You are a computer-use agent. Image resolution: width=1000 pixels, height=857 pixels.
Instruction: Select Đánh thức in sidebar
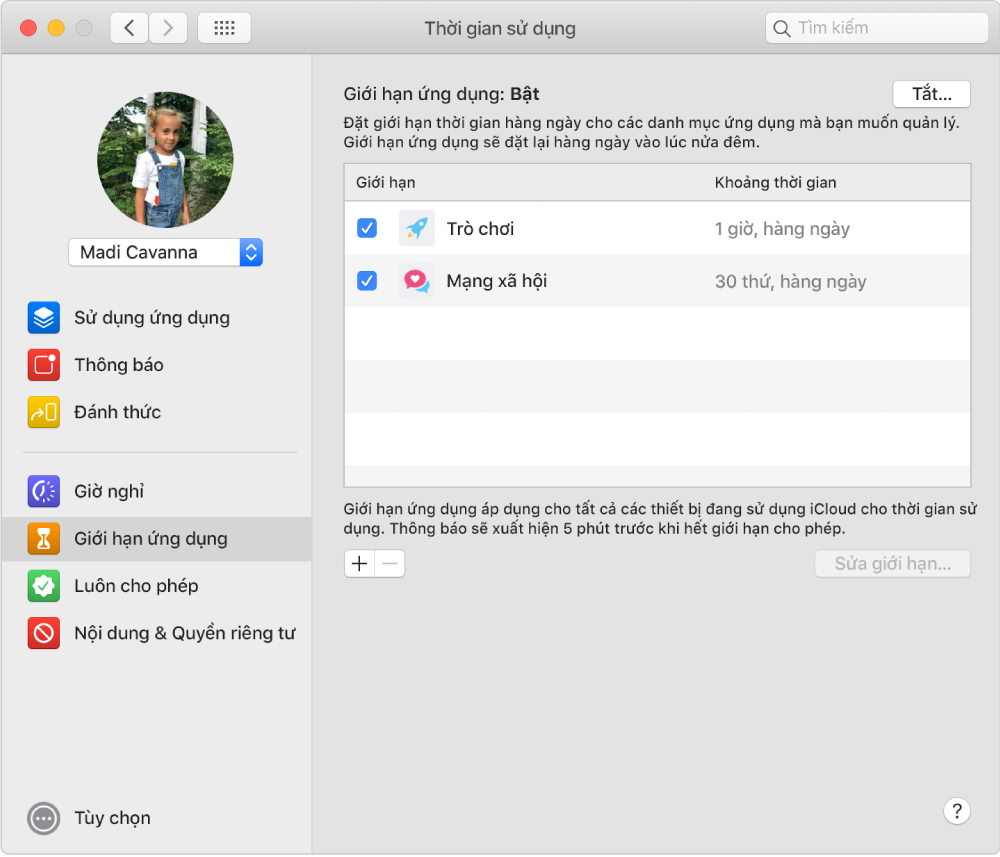click(x=117, y=412)
